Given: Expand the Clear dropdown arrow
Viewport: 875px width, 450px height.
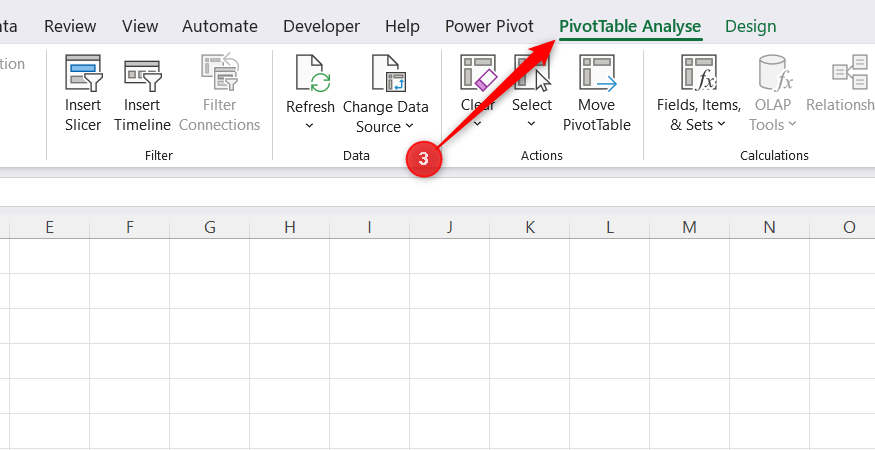Looking at the screenshot, I should click(478, 123).
